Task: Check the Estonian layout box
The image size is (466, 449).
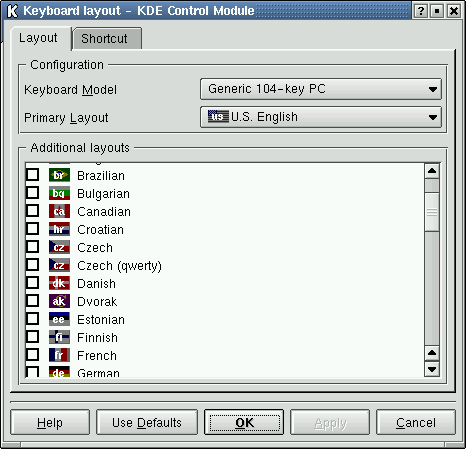Action: point(33,318)
